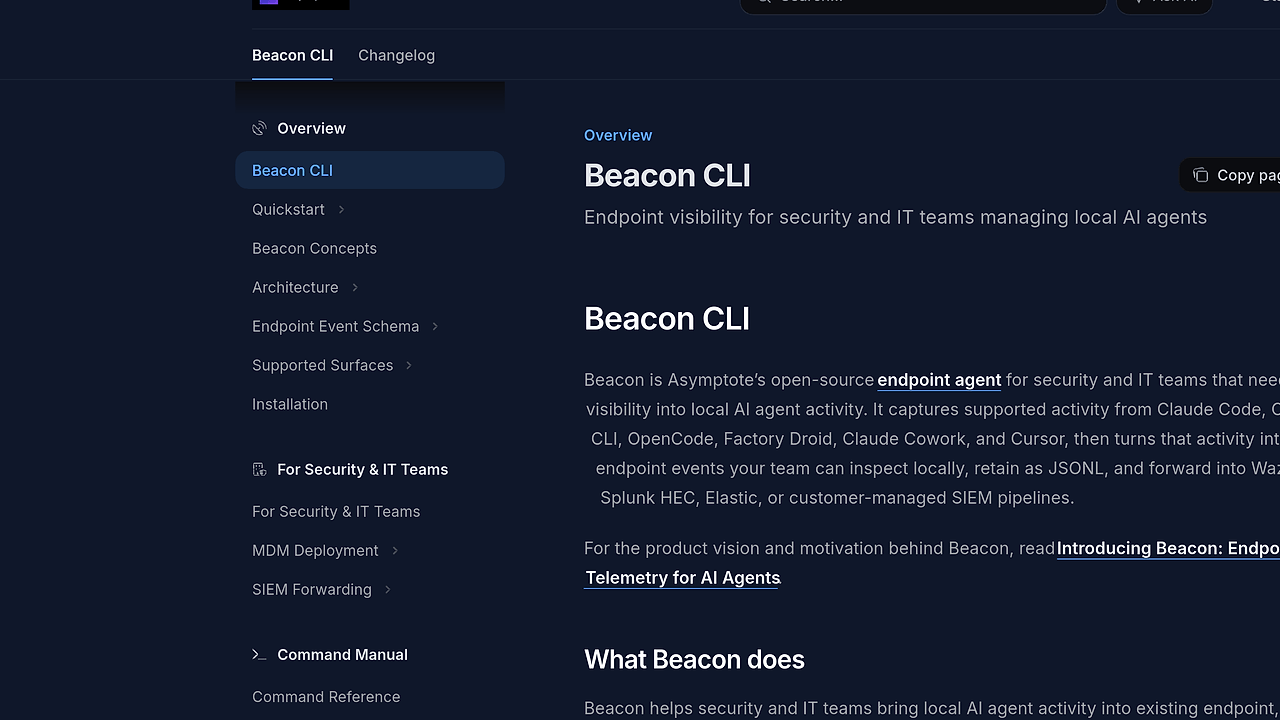
Task: Click the Copy page button
Action: [x=1231, y=175]
